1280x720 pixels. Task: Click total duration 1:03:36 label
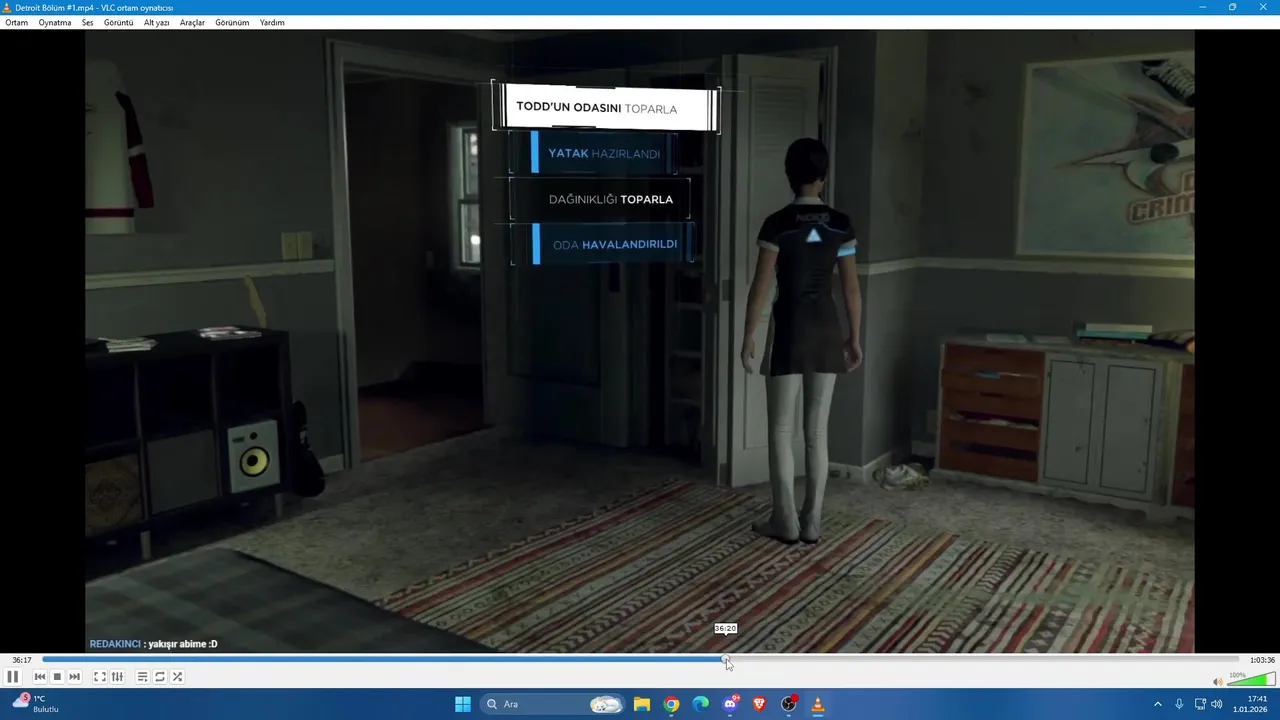click(1262, 660)
